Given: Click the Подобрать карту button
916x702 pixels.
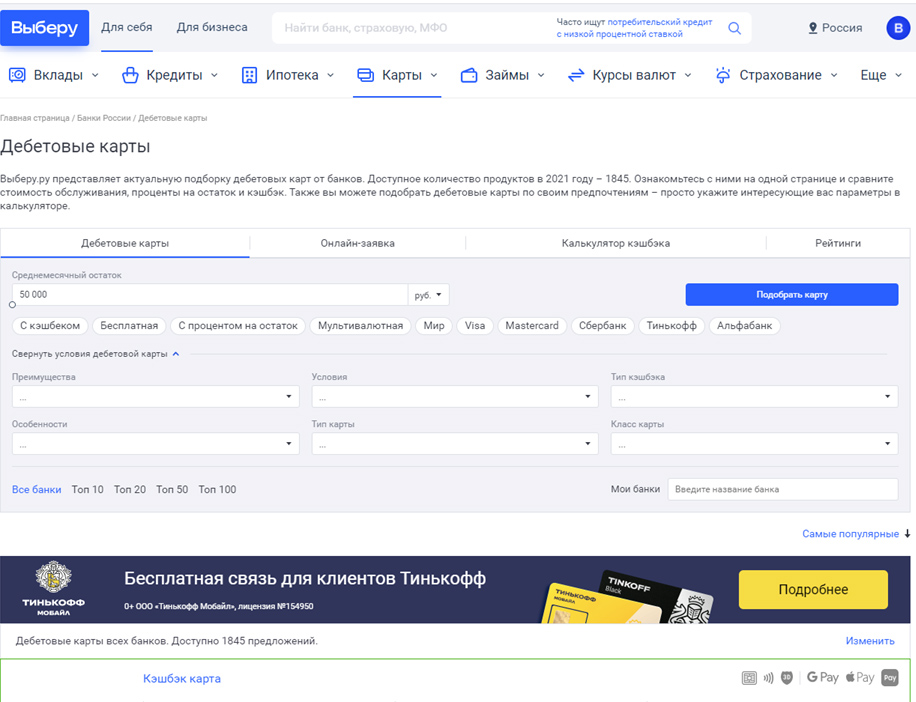Looking at the screenshot, I should coord(792,294).
